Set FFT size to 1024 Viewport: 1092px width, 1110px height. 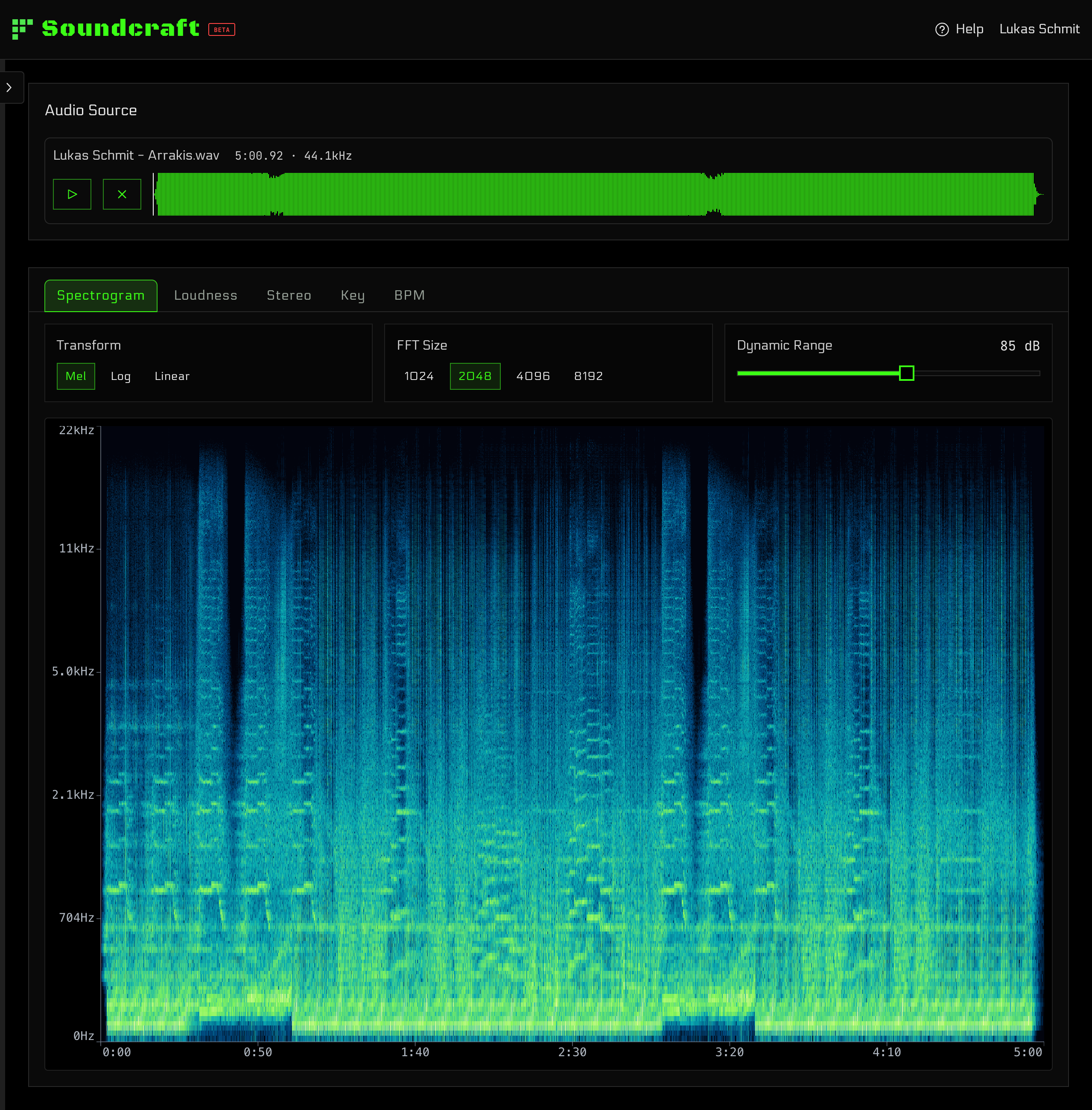pyautogui.click(x=418, y=376)
